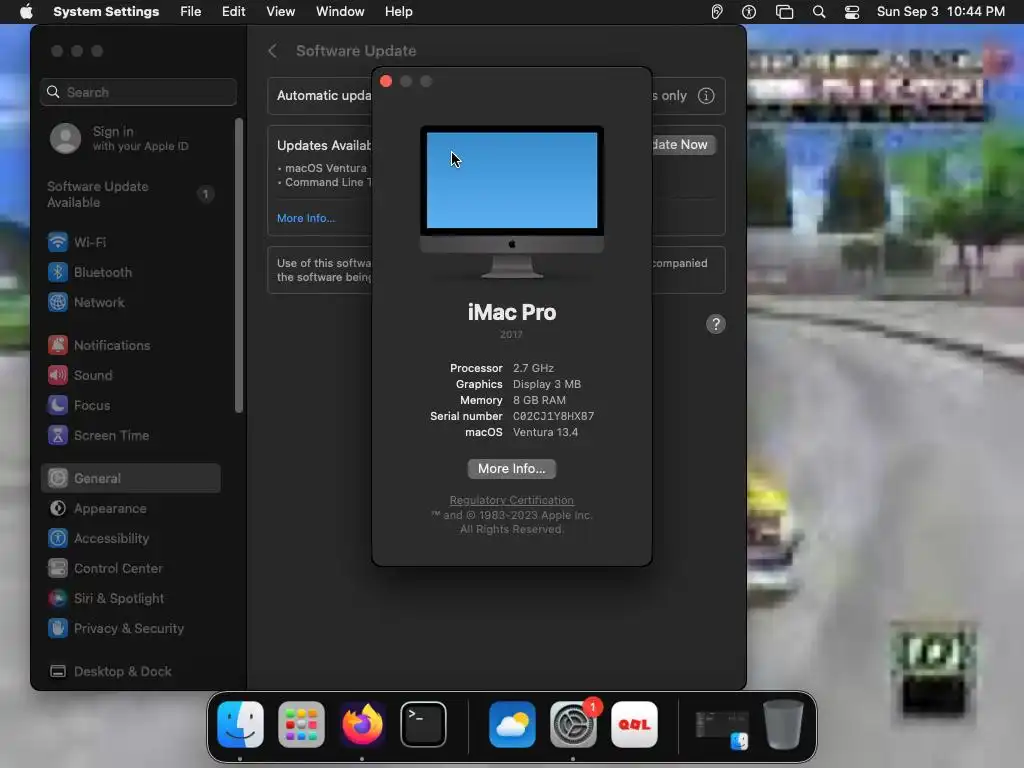The image size is (1024, 768).
Task: Open the System Settings app menu
Action: pyautogui.click(x=106, y=12)
